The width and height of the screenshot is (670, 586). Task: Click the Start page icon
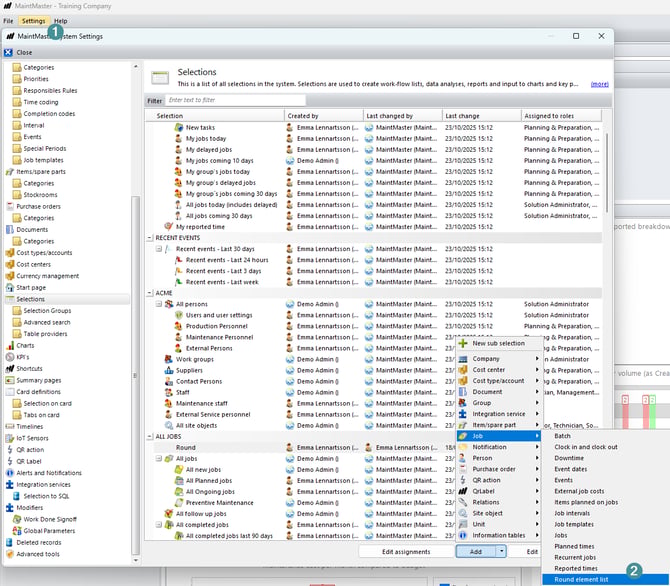pos(10,287)
